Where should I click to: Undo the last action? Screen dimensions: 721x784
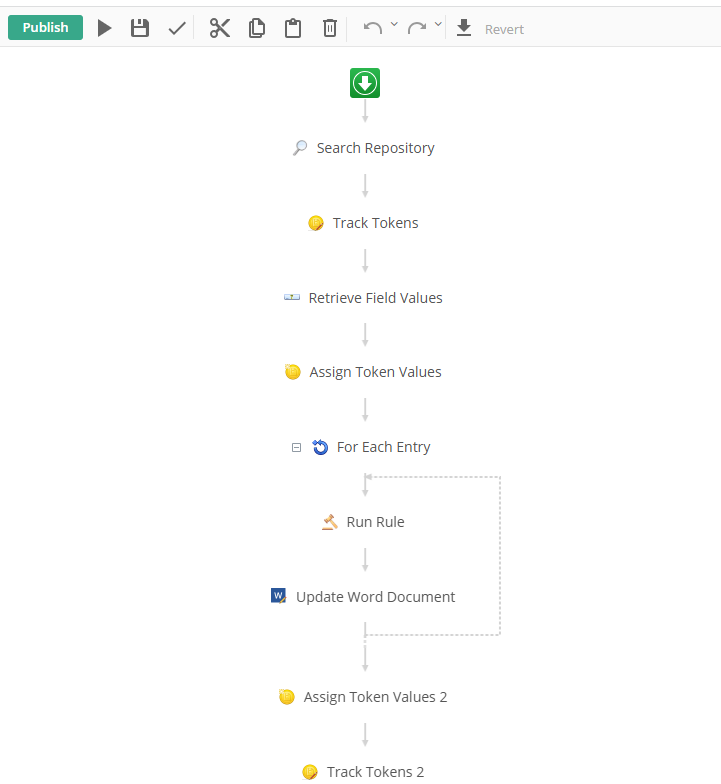(373, 28)
